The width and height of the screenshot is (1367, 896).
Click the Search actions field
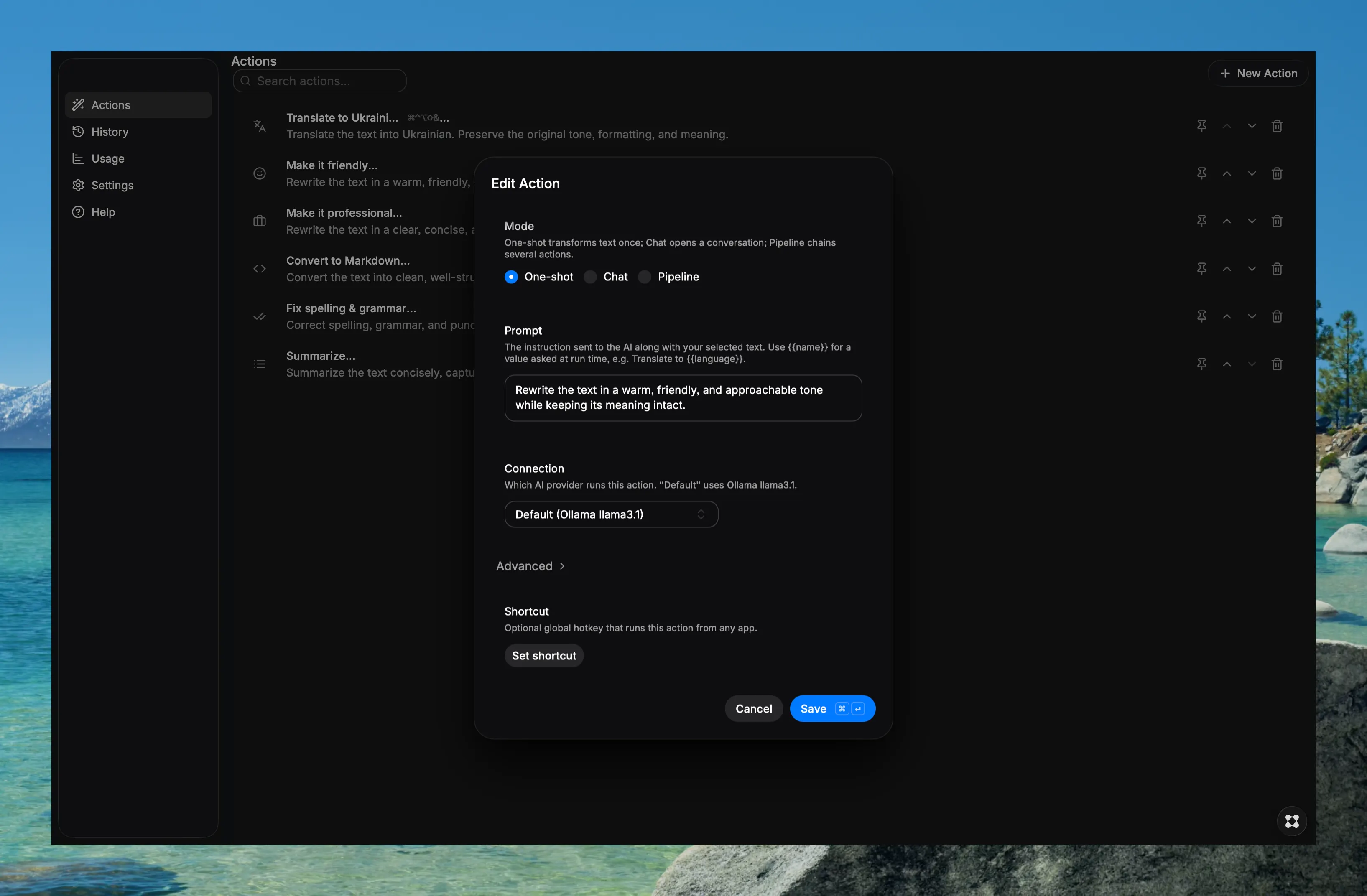[x=319, y=81]
